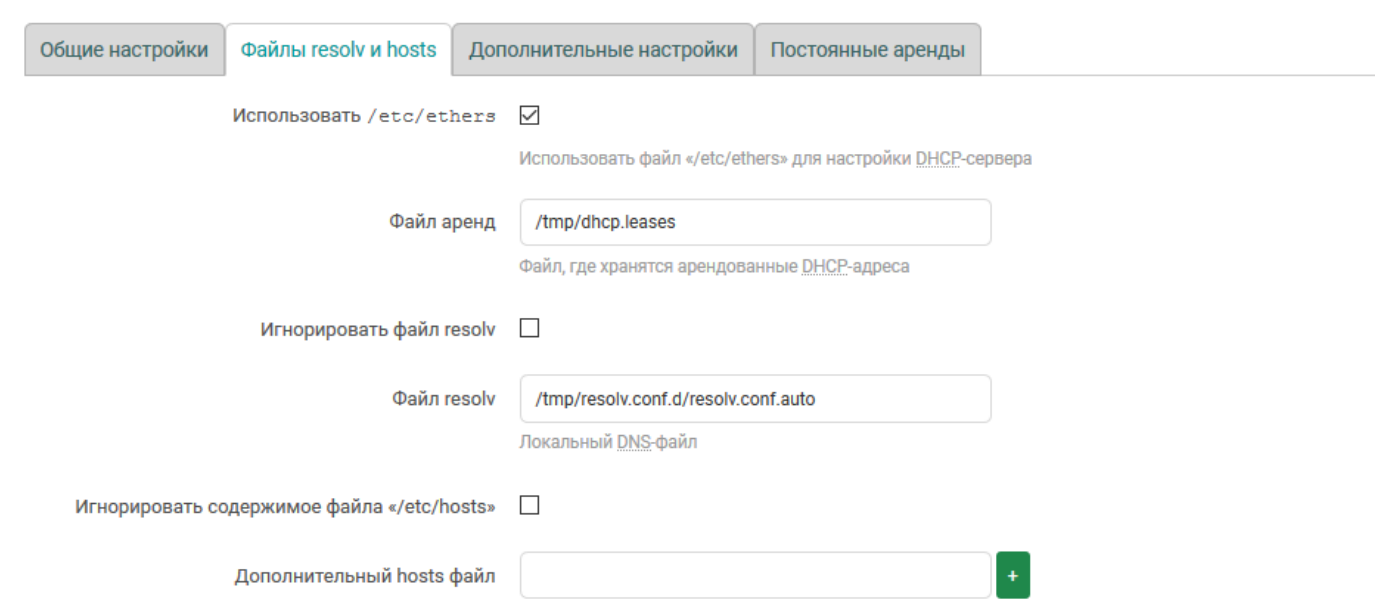Click into the Файл resolv path field

(x=755, y=399)
